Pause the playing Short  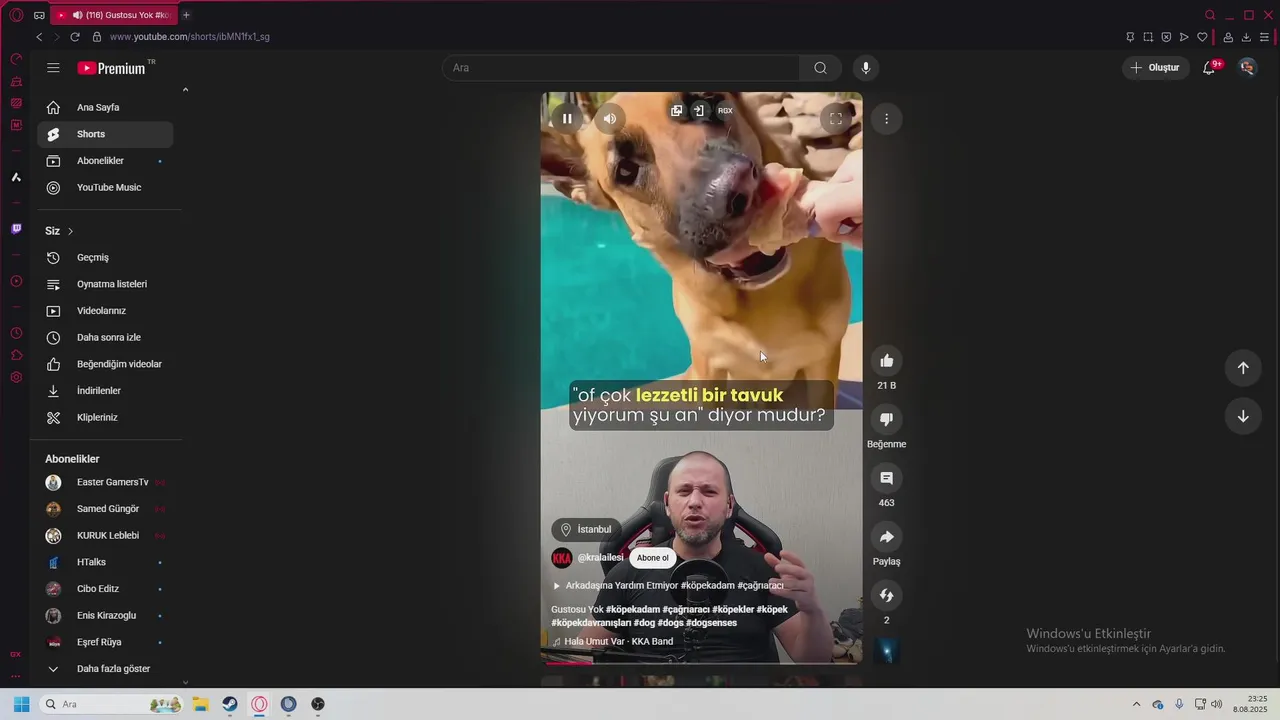[567, 119]
